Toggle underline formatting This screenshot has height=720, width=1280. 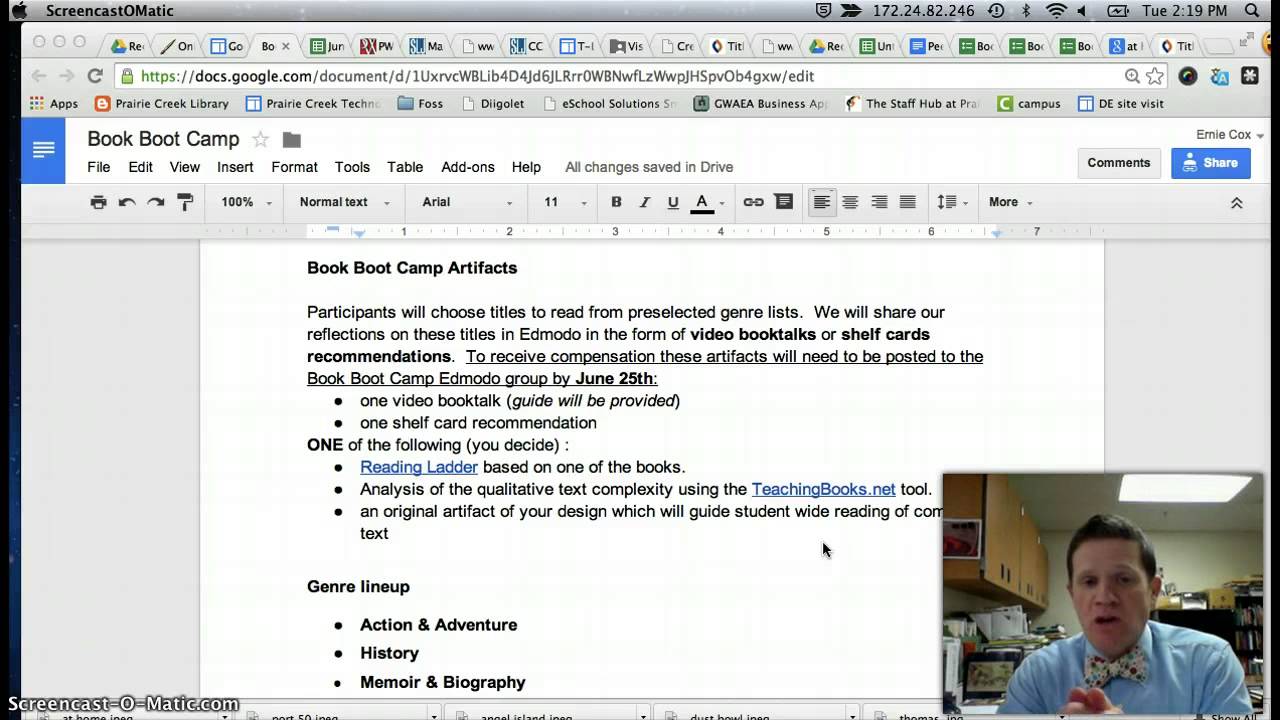pyautogui.click(x=673, y=202)
